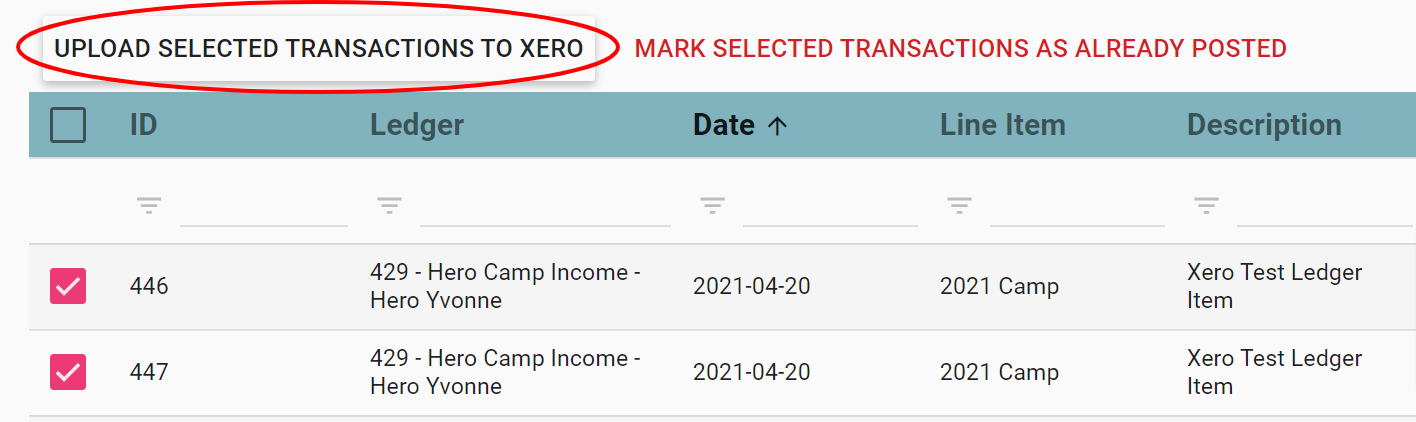
Task: Sort the table by Ledger column
Action: tap(417, 125)
